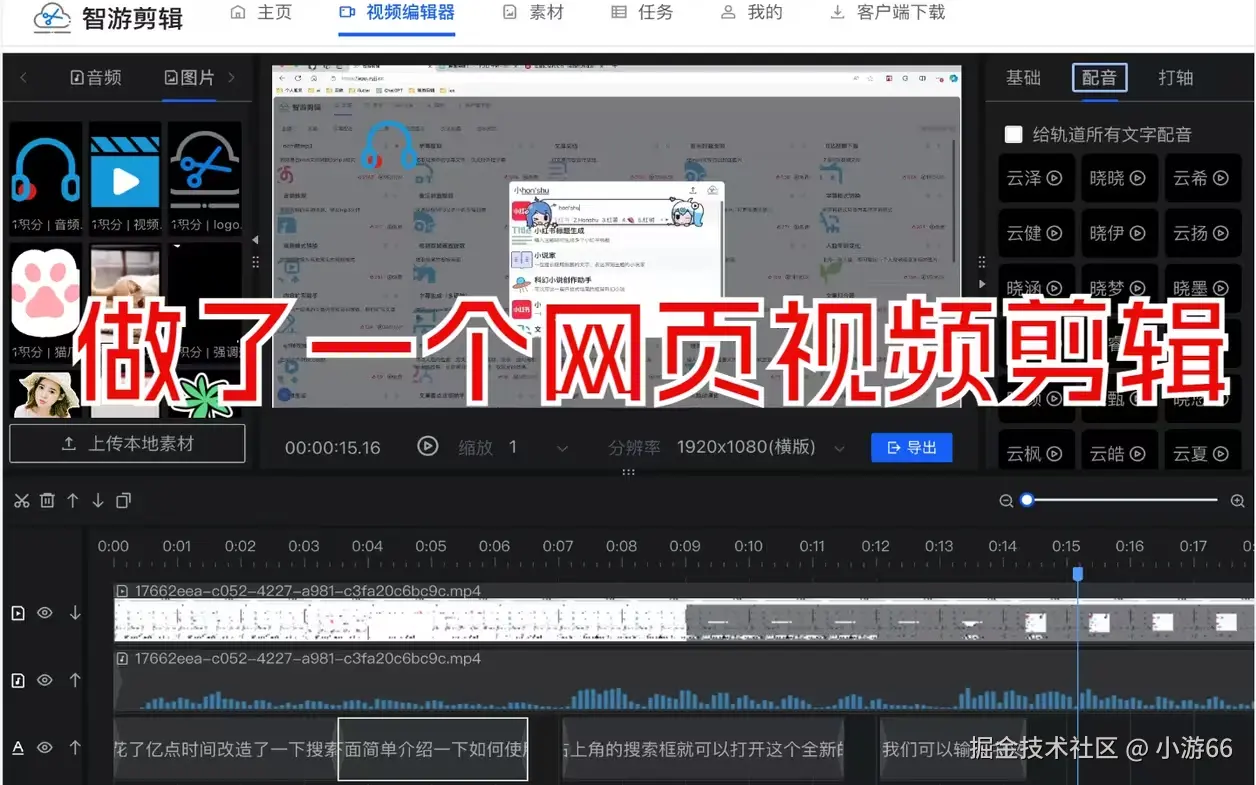Image resolution: width=1256 pixels, height=785 pixels.
Task: Click the 0:05 mark on timeline ruler
Action: coord(431,546)
